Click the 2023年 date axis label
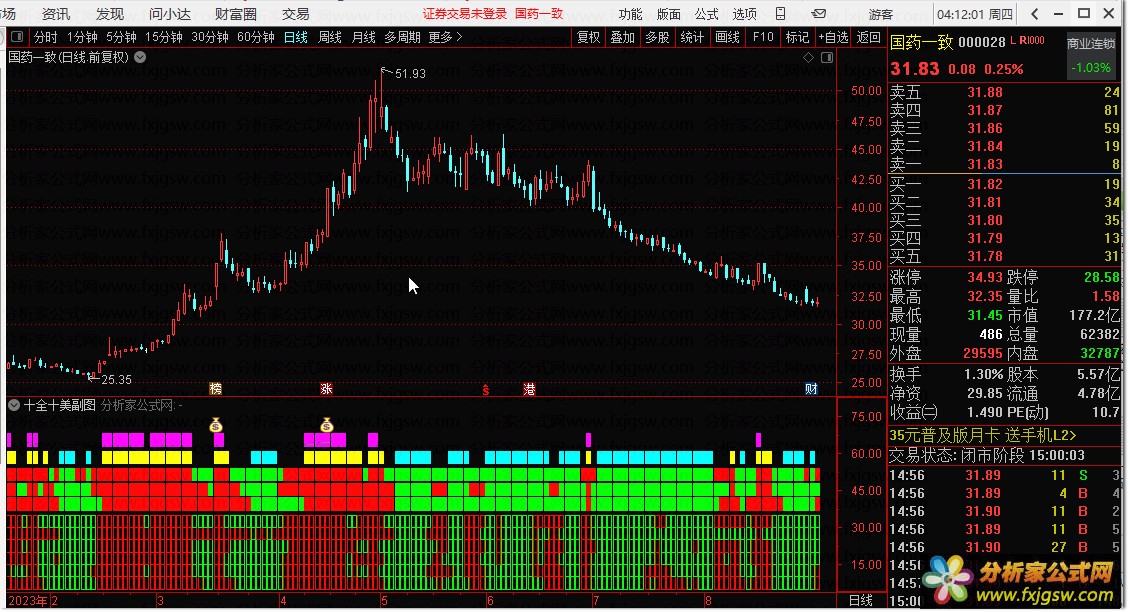Viewport: 1130px width, 612px height. click(x=28, y=600)
